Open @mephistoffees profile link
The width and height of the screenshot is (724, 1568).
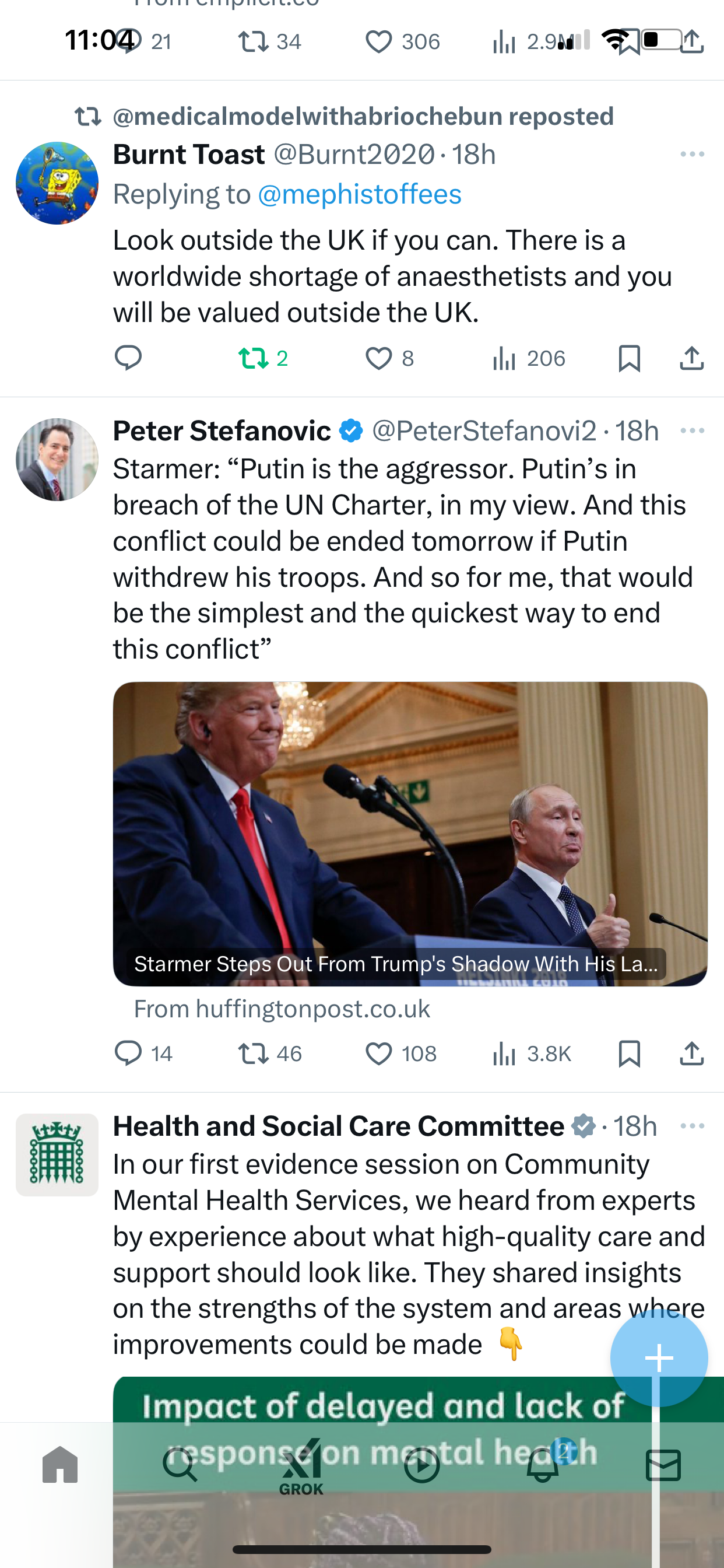click(x=360, y=194)
